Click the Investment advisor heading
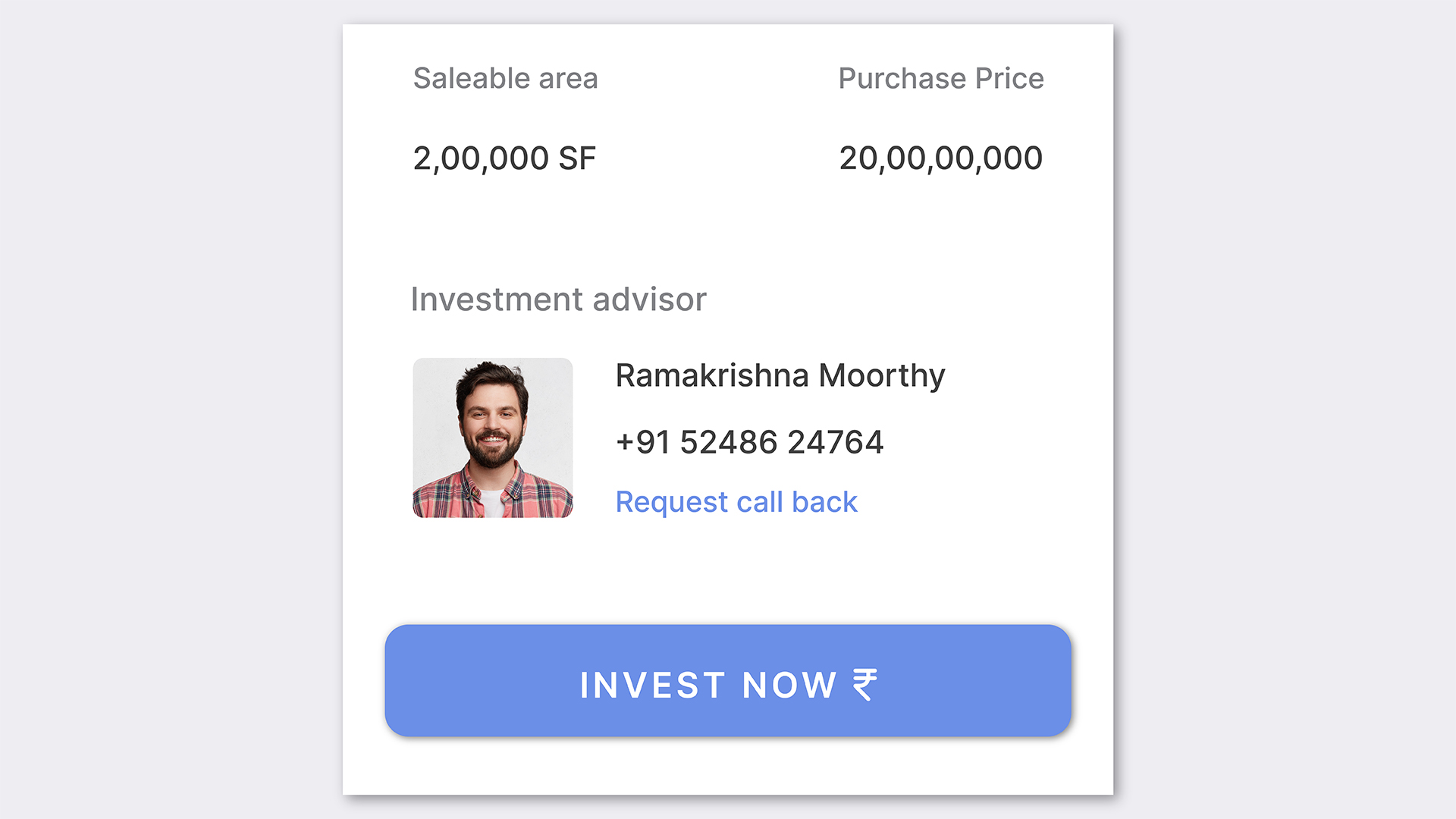 click(x=558, y=300)
